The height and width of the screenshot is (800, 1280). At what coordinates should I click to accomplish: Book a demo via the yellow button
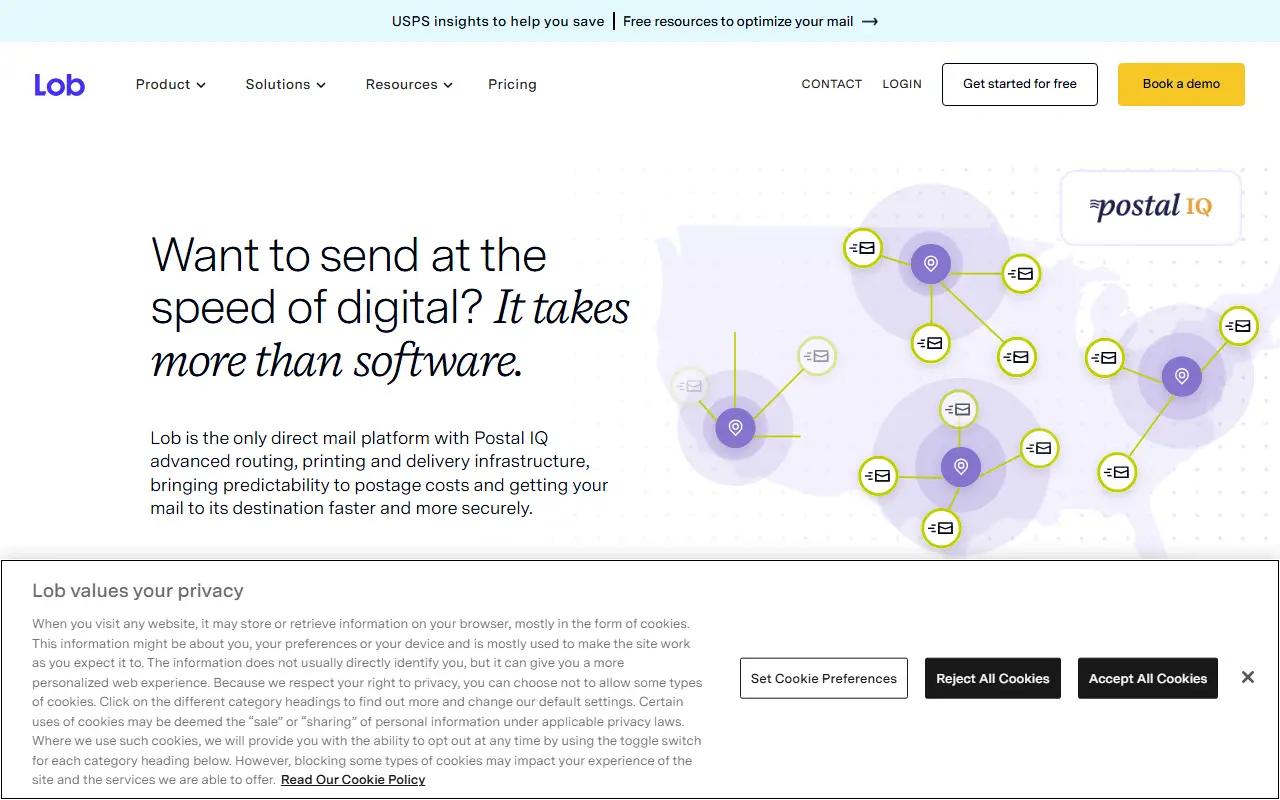tap(1181, 84)
